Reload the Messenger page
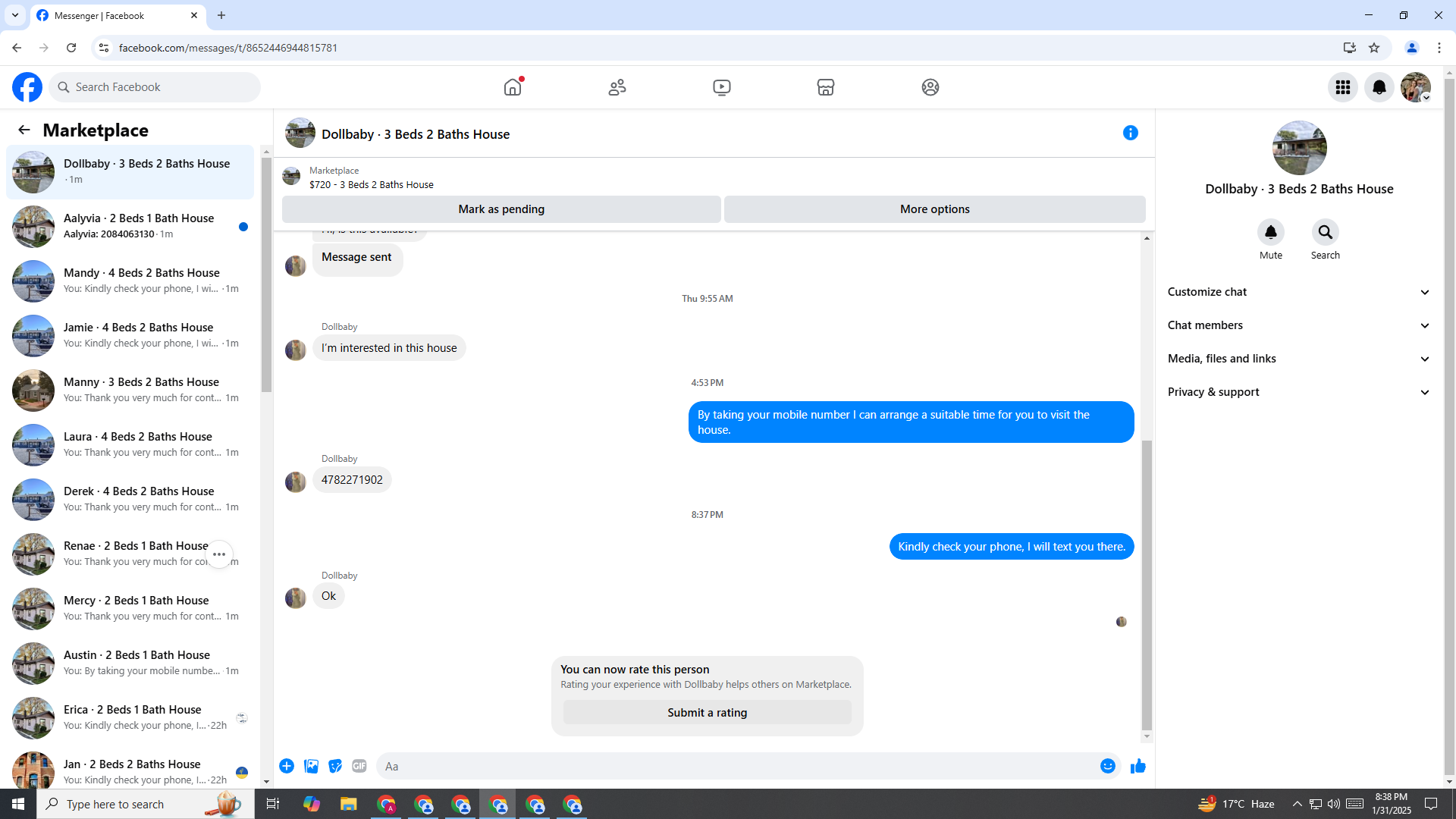Screen dimensions: 1456x819 (x=71, y=48)
